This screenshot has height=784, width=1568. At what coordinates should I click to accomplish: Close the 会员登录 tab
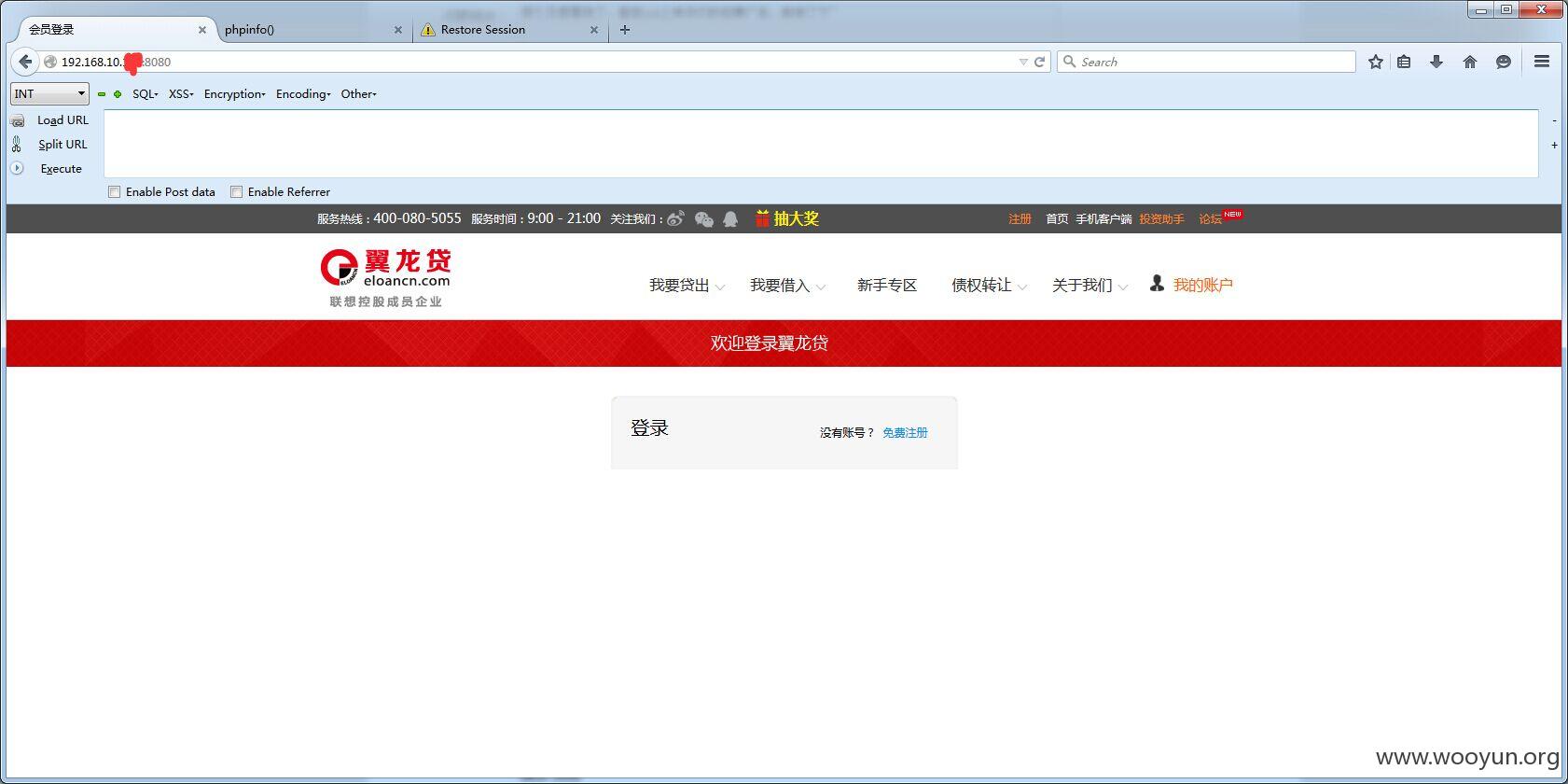(x=201, y=30)
